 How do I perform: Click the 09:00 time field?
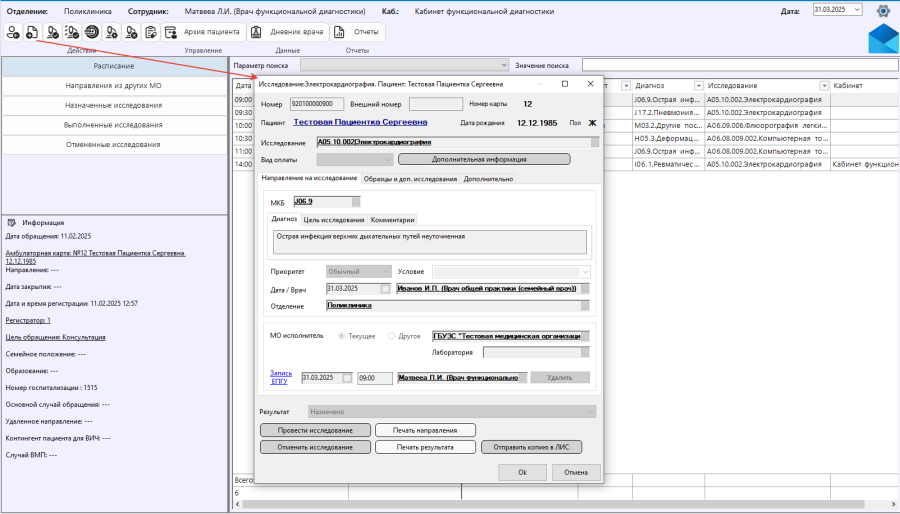(375, 378)
